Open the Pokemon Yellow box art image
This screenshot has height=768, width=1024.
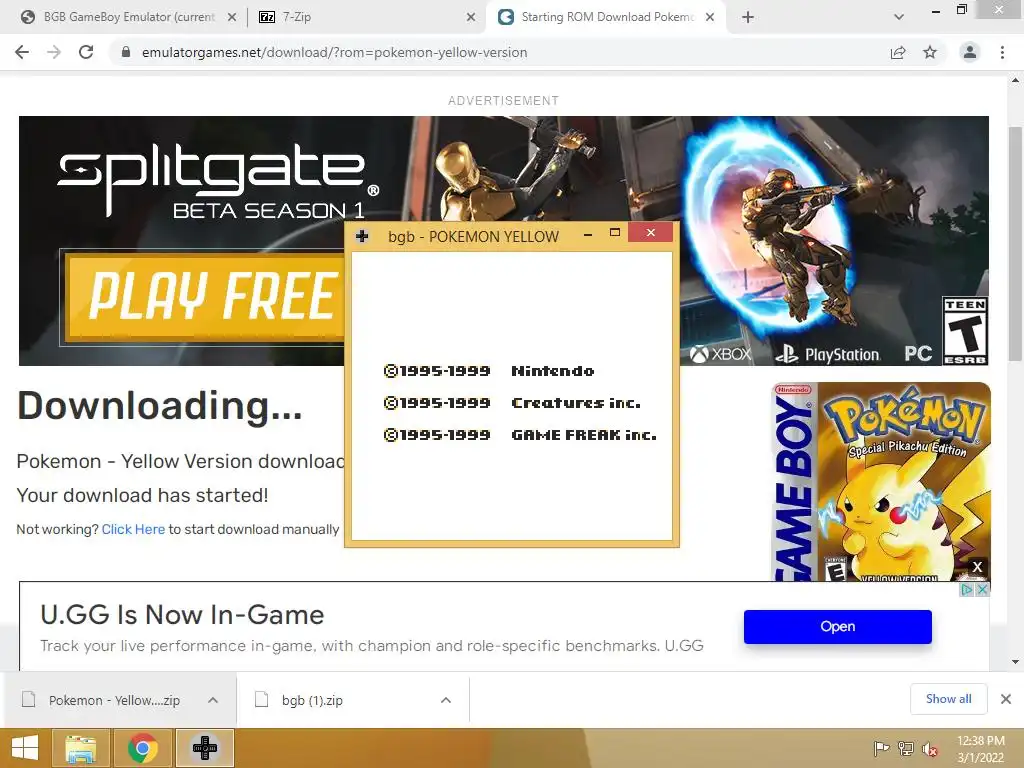[881, 481]
